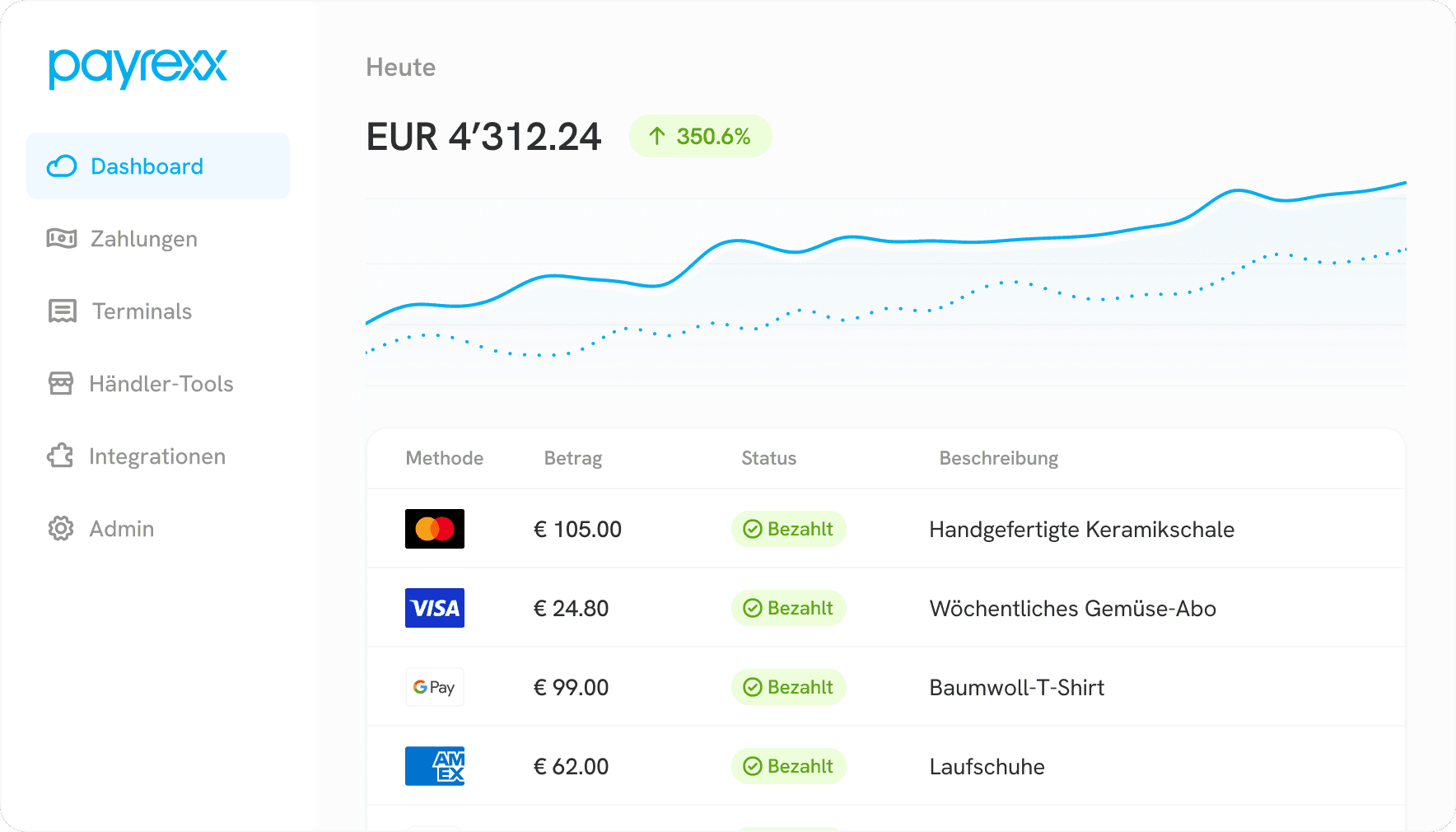Click the checkmark icon in the €99.00 row
Screen dimensions: 1456x832
(x=753, y=687)
